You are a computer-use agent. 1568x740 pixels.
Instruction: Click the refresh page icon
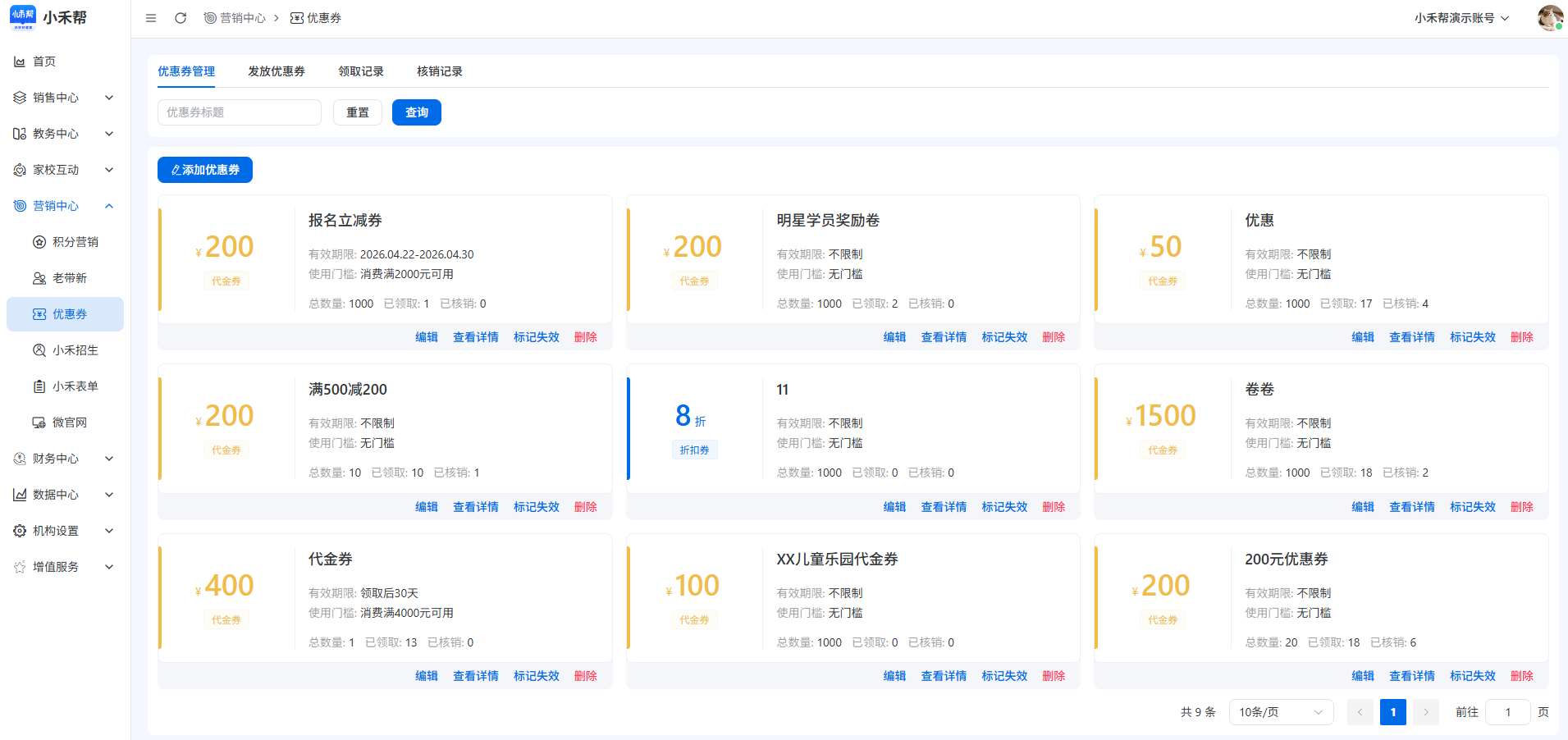181,18
